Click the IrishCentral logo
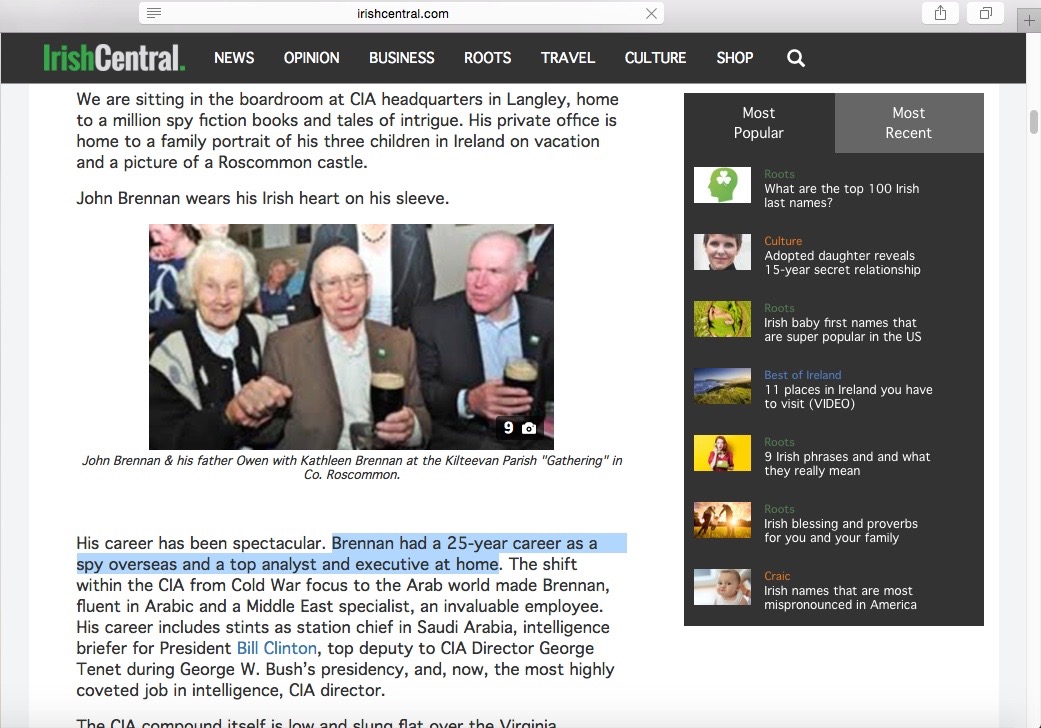 point(114,58)
